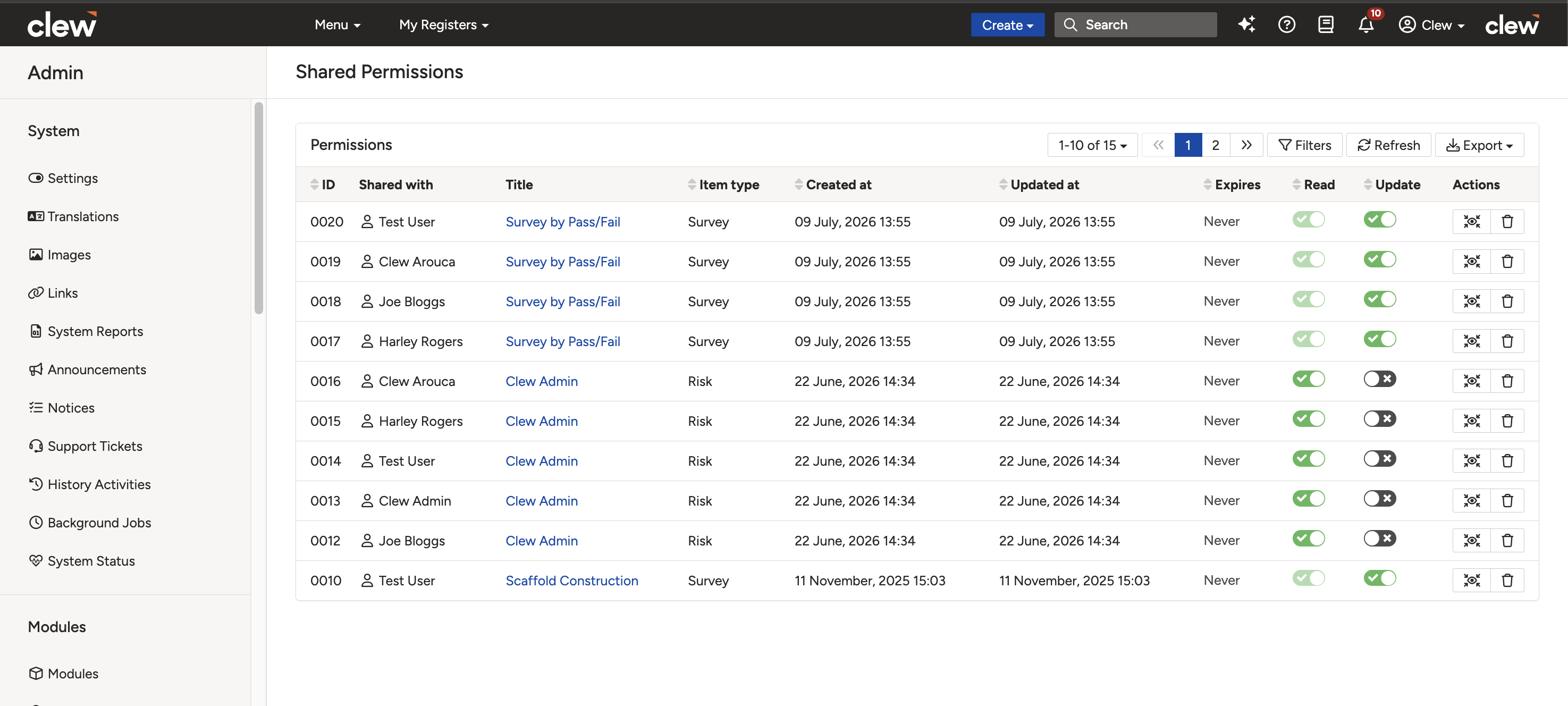The height and width of the screenshot is (706, 1568).
Task: Toggle Update permission for row 0019
Action: click(x=1379, y=259)
